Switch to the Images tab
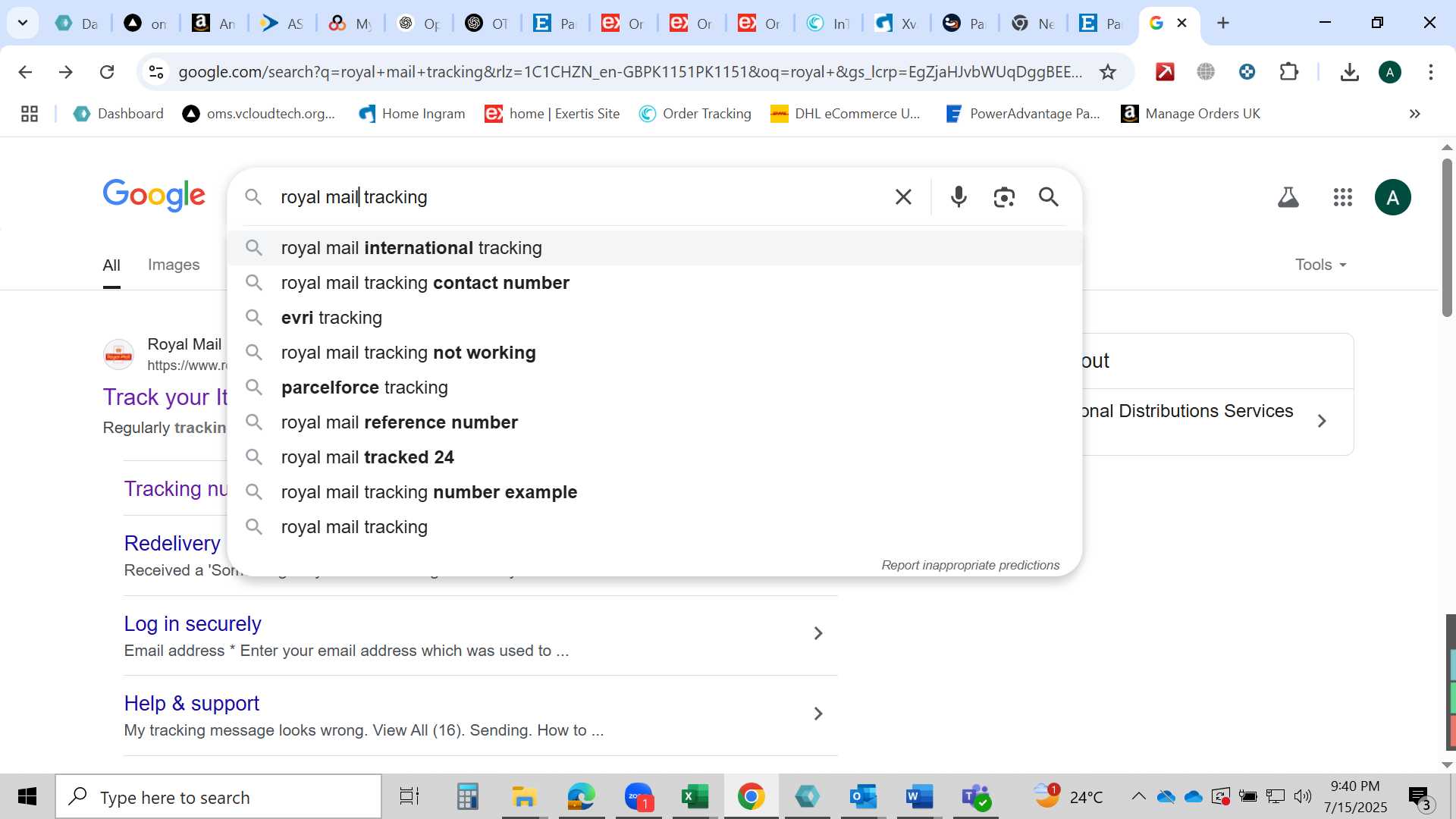Viewport: 1456px width, 819px height. pyautogui.click(x=174, y=265)
